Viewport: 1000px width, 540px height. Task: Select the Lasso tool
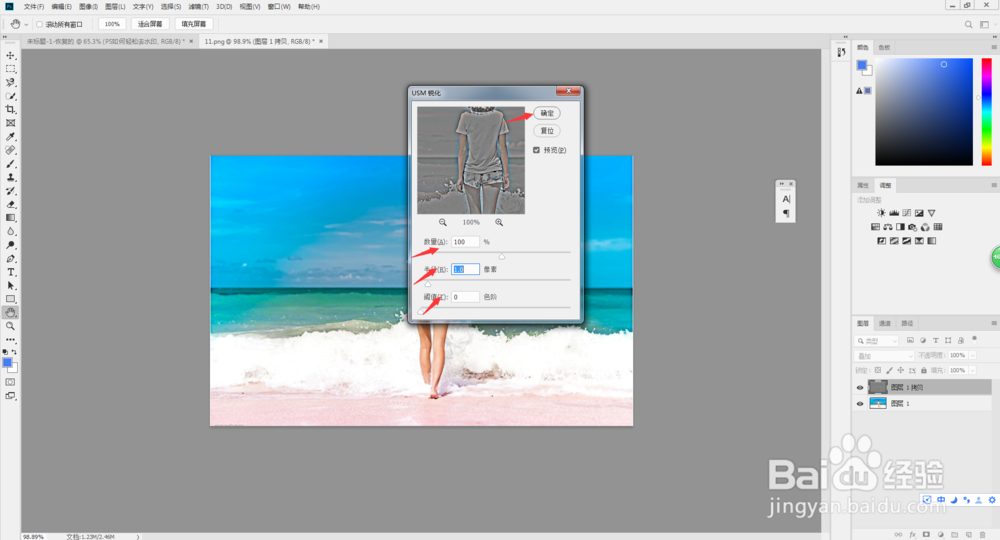pyautogui.click(x=10, y=82)
